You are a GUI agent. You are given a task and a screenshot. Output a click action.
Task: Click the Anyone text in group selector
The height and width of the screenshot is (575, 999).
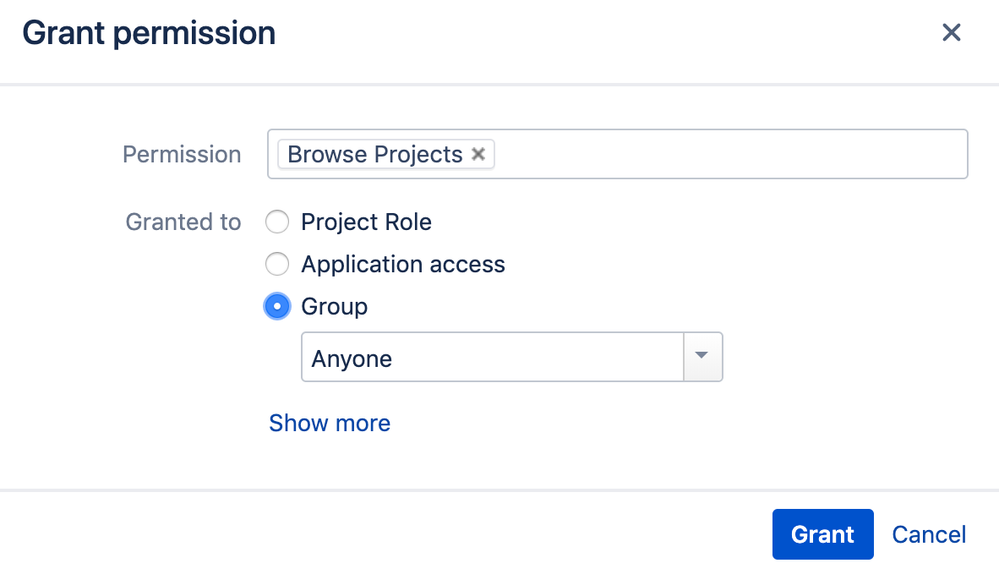(x=352, y=359)
